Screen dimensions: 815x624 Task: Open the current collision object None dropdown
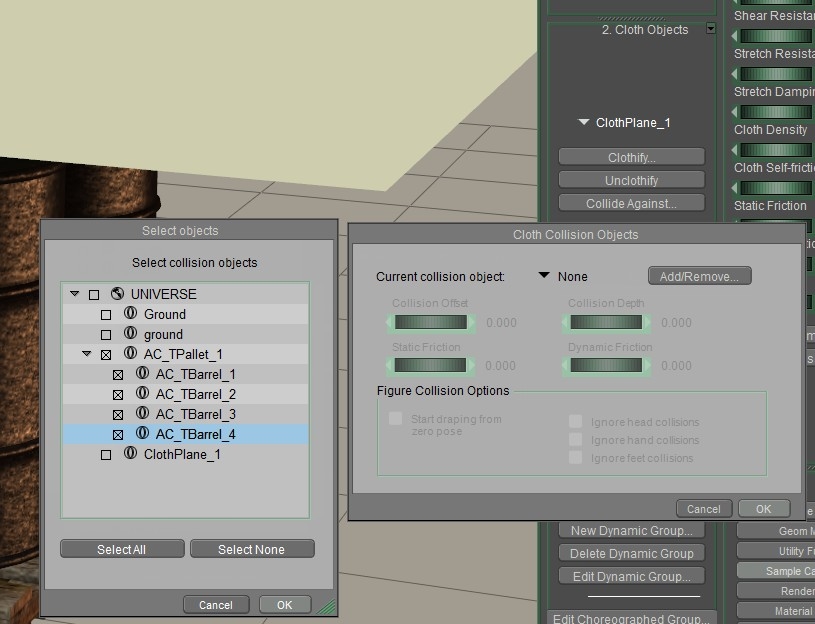[545, 276]
